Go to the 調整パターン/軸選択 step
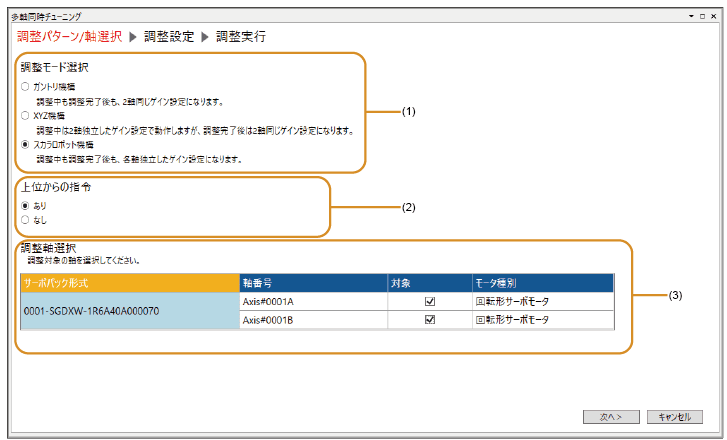This screenshot has height=440, width=727. [69, 36]
